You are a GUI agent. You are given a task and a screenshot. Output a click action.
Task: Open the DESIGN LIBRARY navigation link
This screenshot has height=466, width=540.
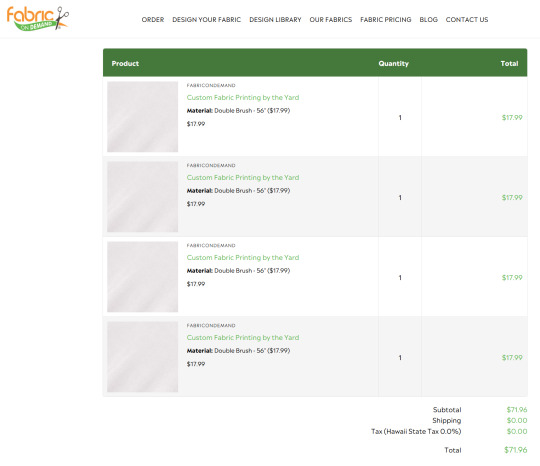point(275,20)
